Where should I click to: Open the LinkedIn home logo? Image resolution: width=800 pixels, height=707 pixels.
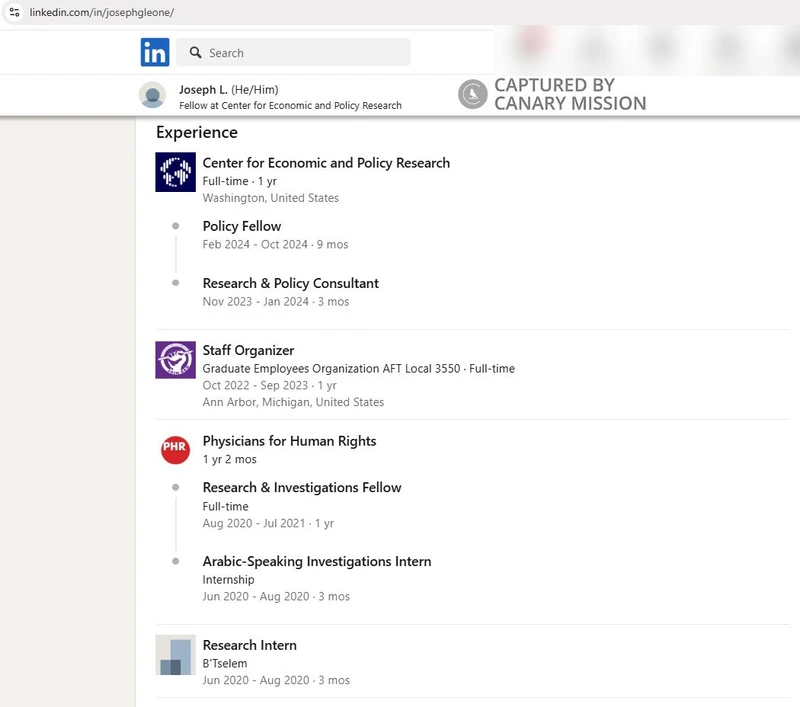[x=155, y=52]
